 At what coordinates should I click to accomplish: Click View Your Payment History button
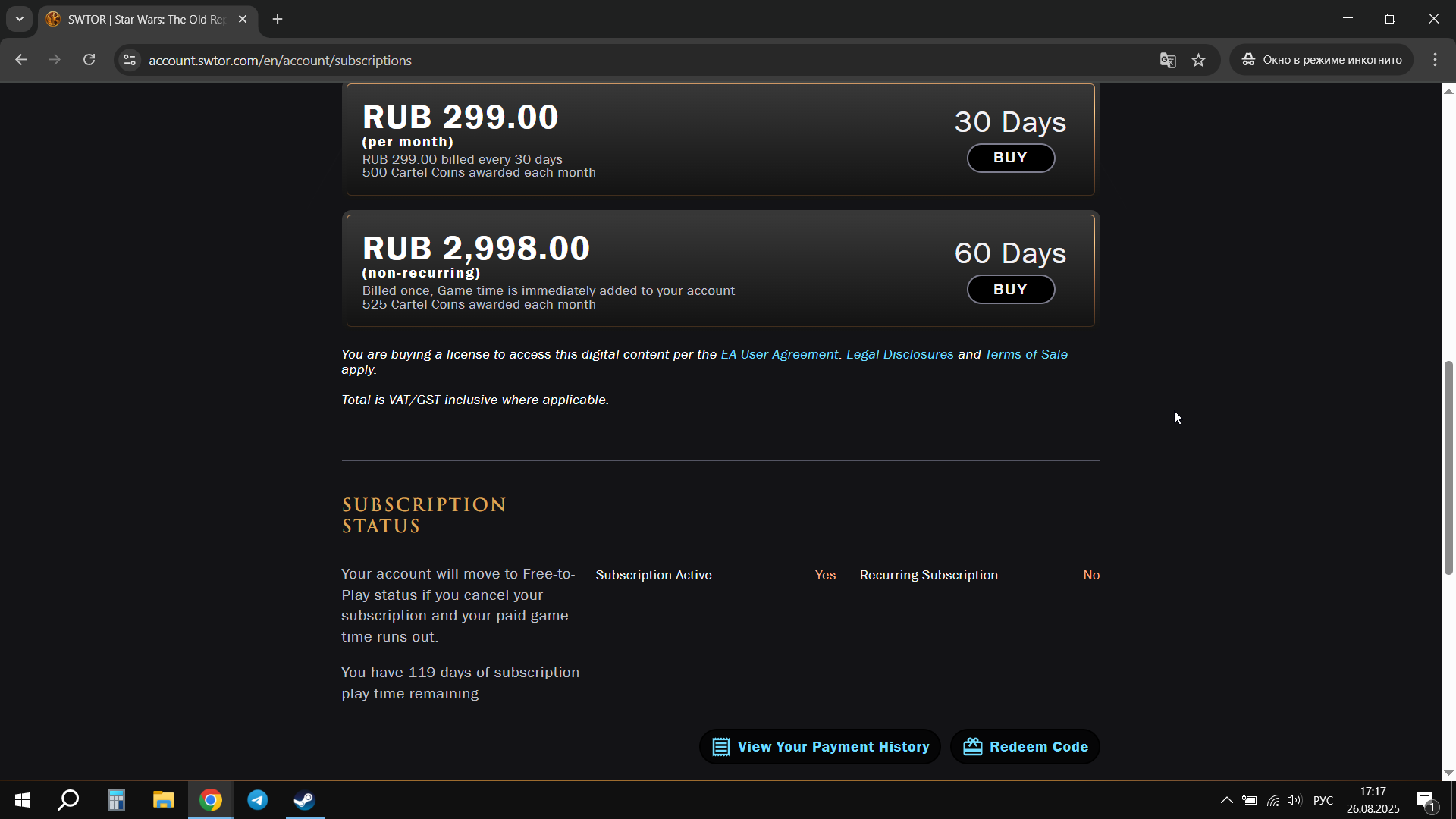click(x=820, y=747)
